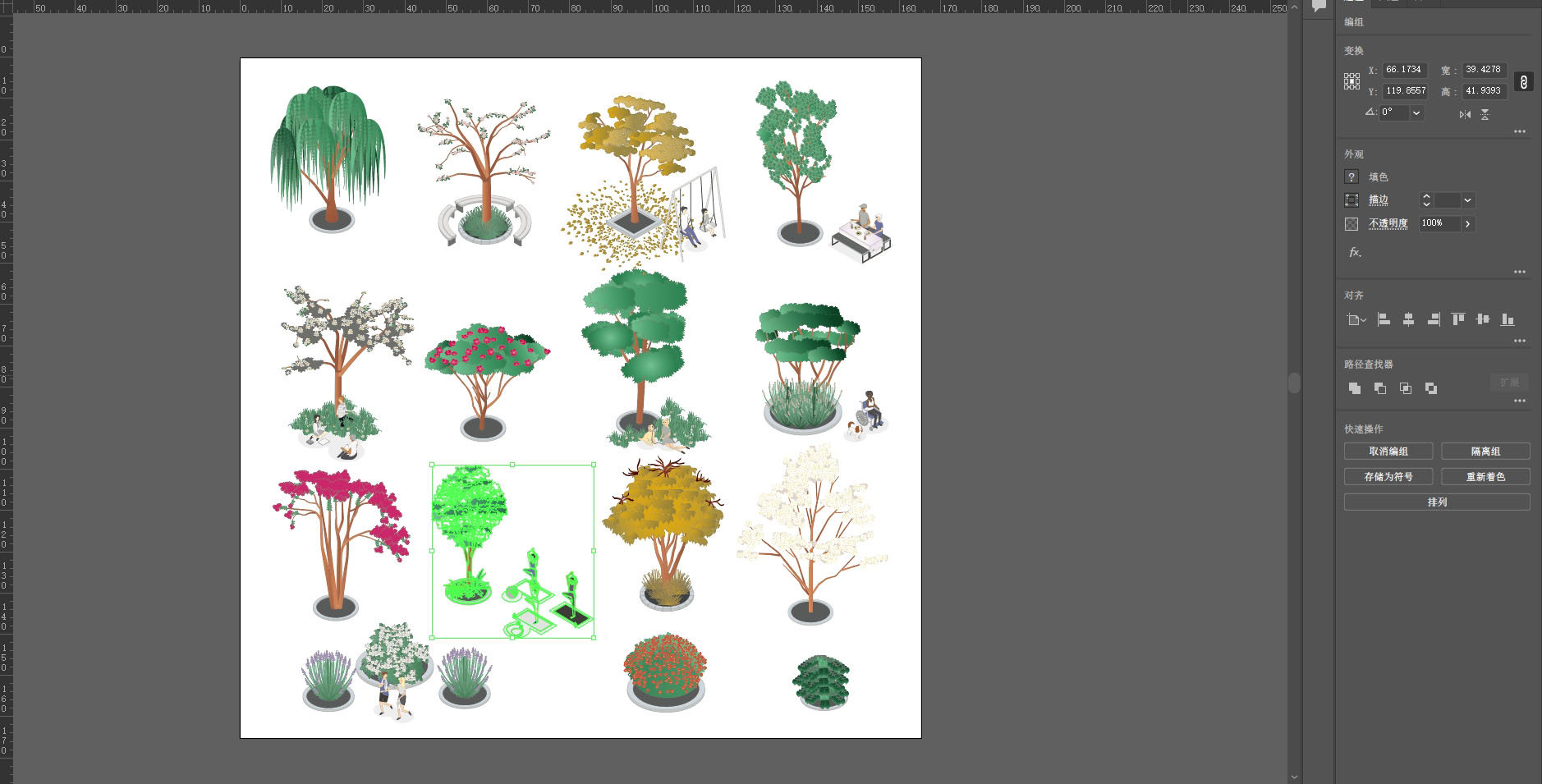Flip selection horizontally with the flip icon
The image size is (1542, 784).
(x=1465, y=114)
